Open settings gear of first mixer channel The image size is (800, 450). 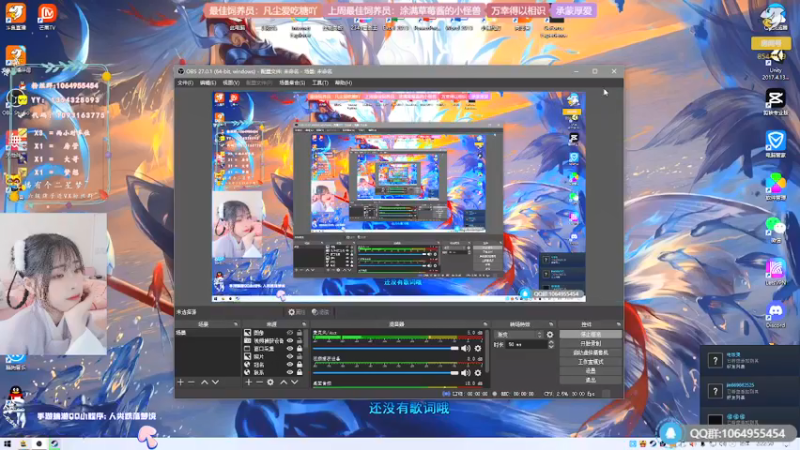[478, 348]
